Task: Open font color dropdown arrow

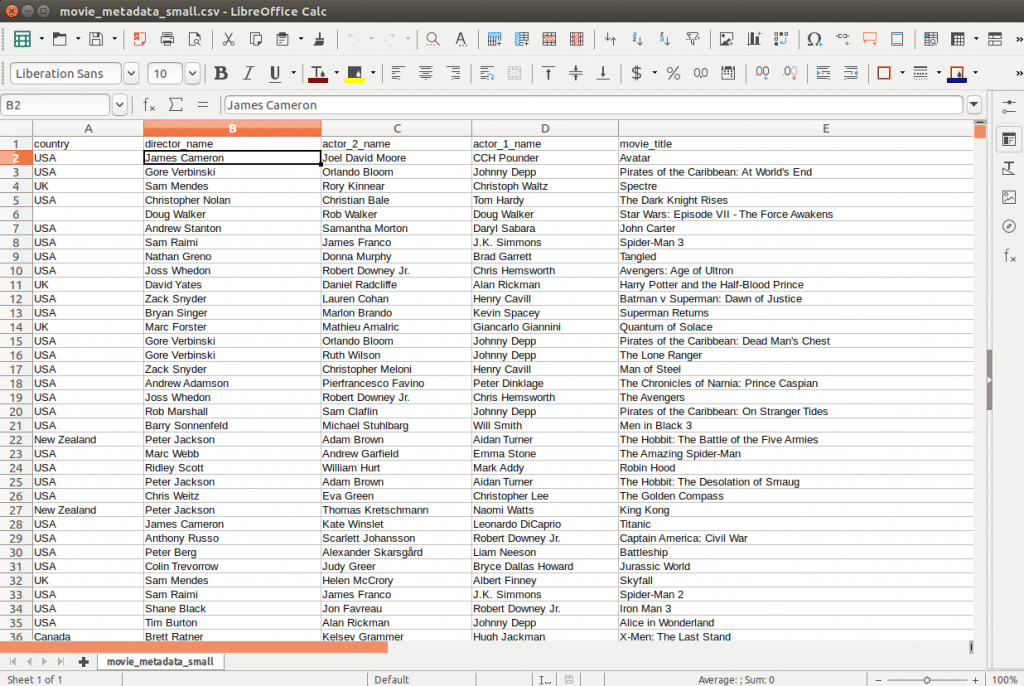Action: [336, 73]
